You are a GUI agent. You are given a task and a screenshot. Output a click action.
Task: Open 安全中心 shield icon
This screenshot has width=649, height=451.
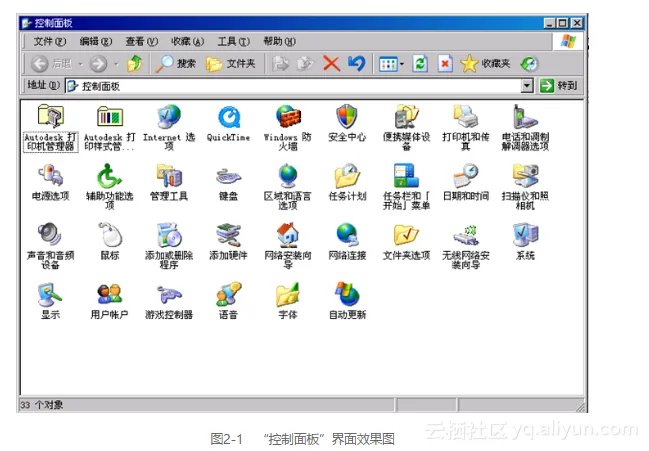click(x=347, y=116)
